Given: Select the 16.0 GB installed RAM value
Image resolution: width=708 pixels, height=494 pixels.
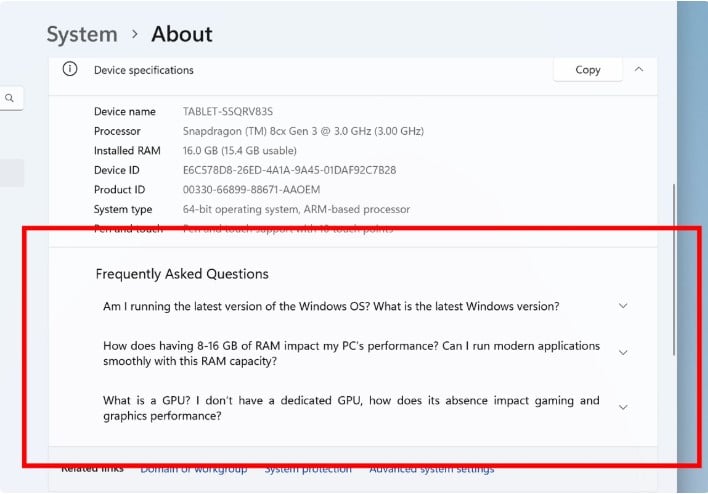Looking at the screenshot, I should [239, 150].
